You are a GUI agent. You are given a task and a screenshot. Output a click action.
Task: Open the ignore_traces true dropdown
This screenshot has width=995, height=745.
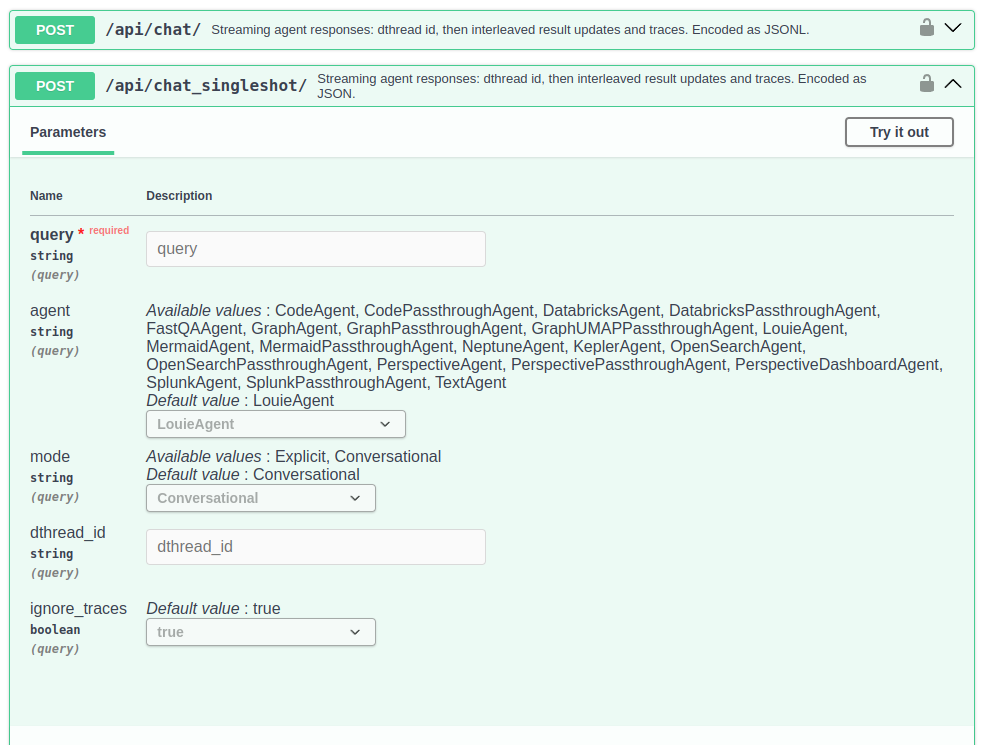(261, 632)
